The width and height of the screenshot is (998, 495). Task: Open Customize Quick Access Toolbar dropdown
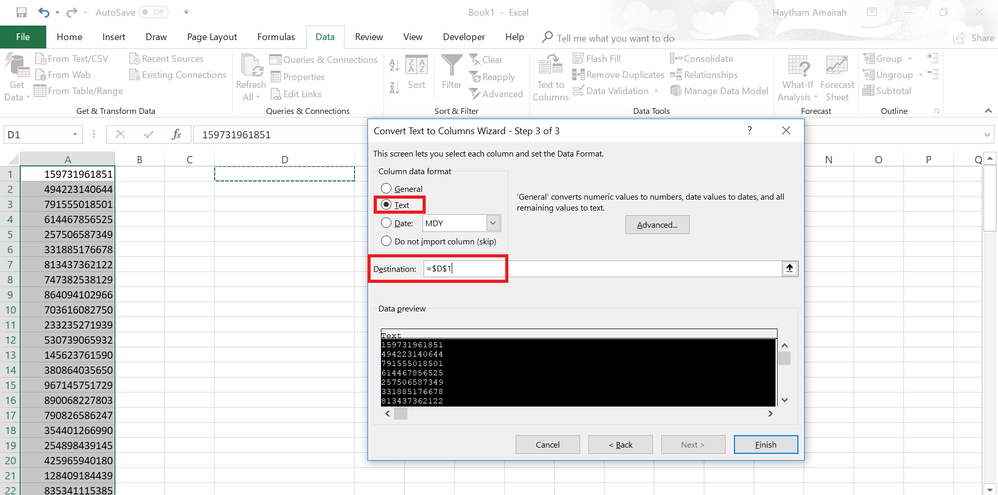coord(186,12)
